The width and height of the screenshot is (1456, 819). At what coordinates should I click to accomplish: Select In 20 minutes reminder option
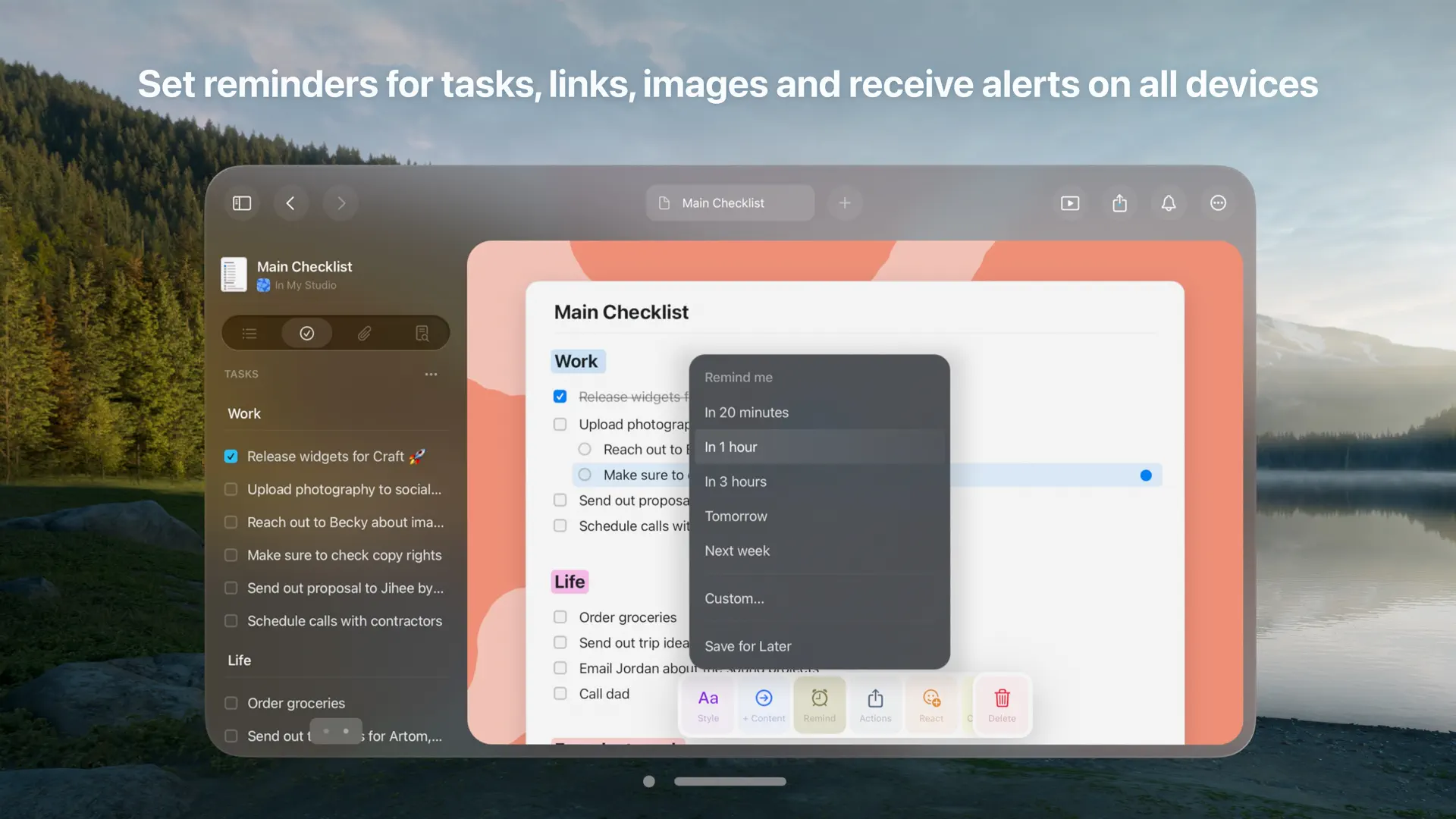pos(746,412)
